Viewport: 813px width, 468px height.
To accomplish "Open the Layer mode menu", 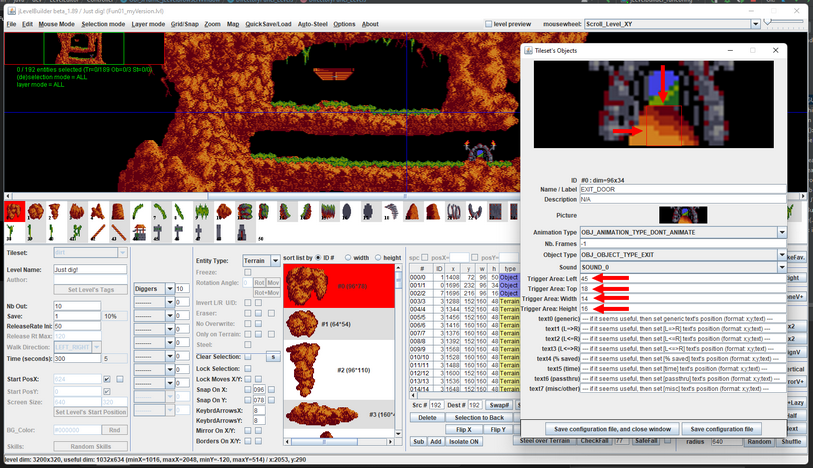I will 148,24.
